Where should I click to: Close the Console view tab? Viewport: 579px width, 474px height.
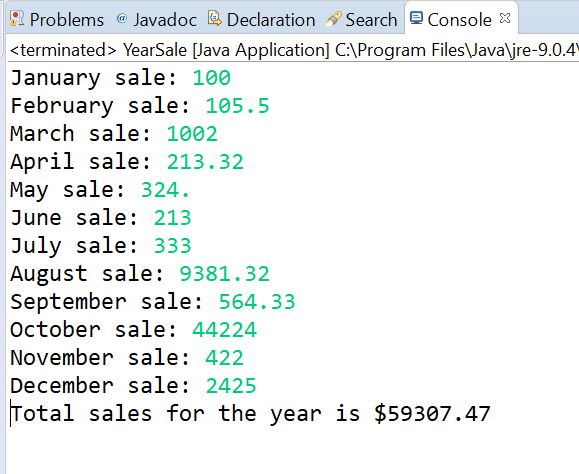point(505,18)
